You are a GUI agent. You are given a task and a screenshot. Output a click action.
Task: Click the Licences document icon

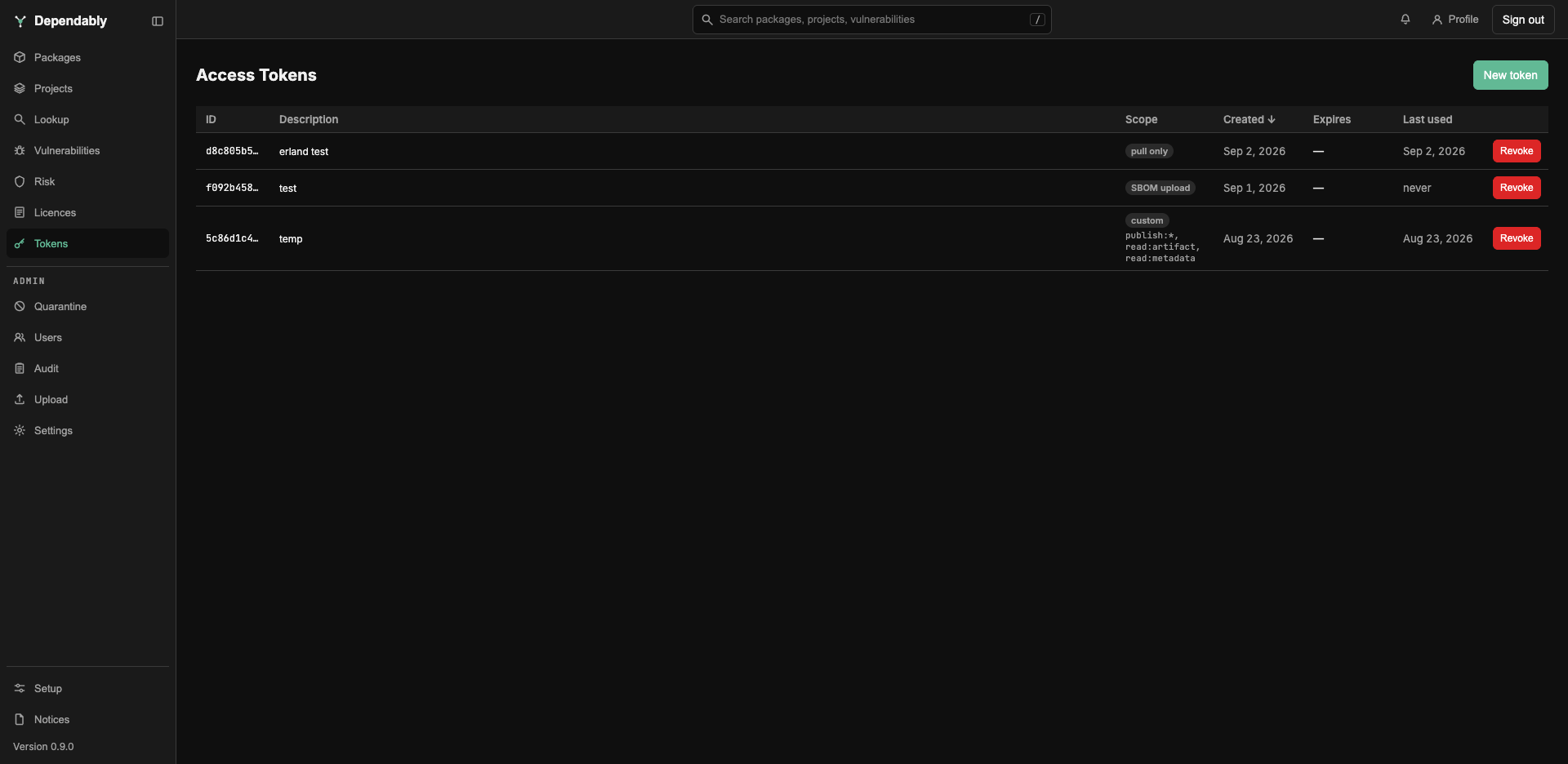[x=20, y=213]
